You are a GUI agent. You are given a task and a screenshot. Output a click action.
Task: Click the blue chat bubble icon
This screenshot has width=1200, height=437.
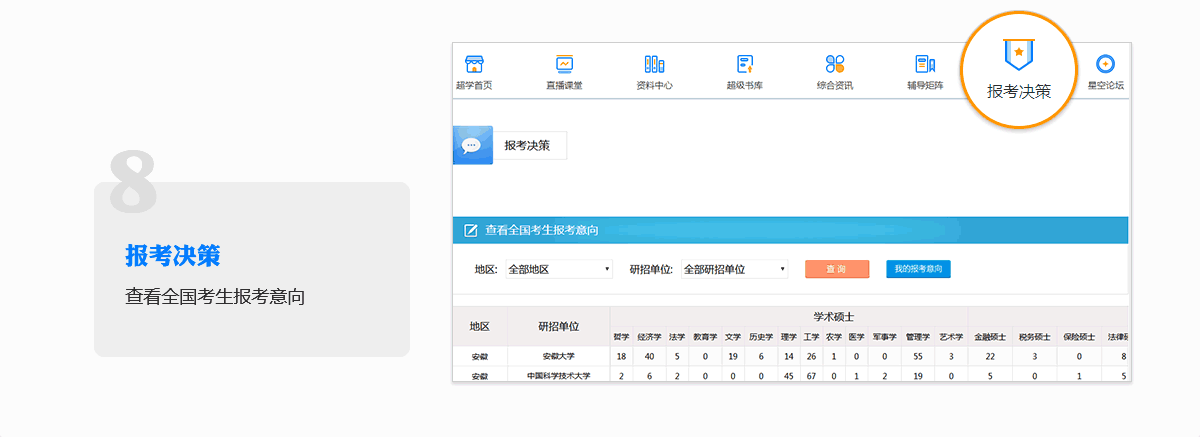472,145
